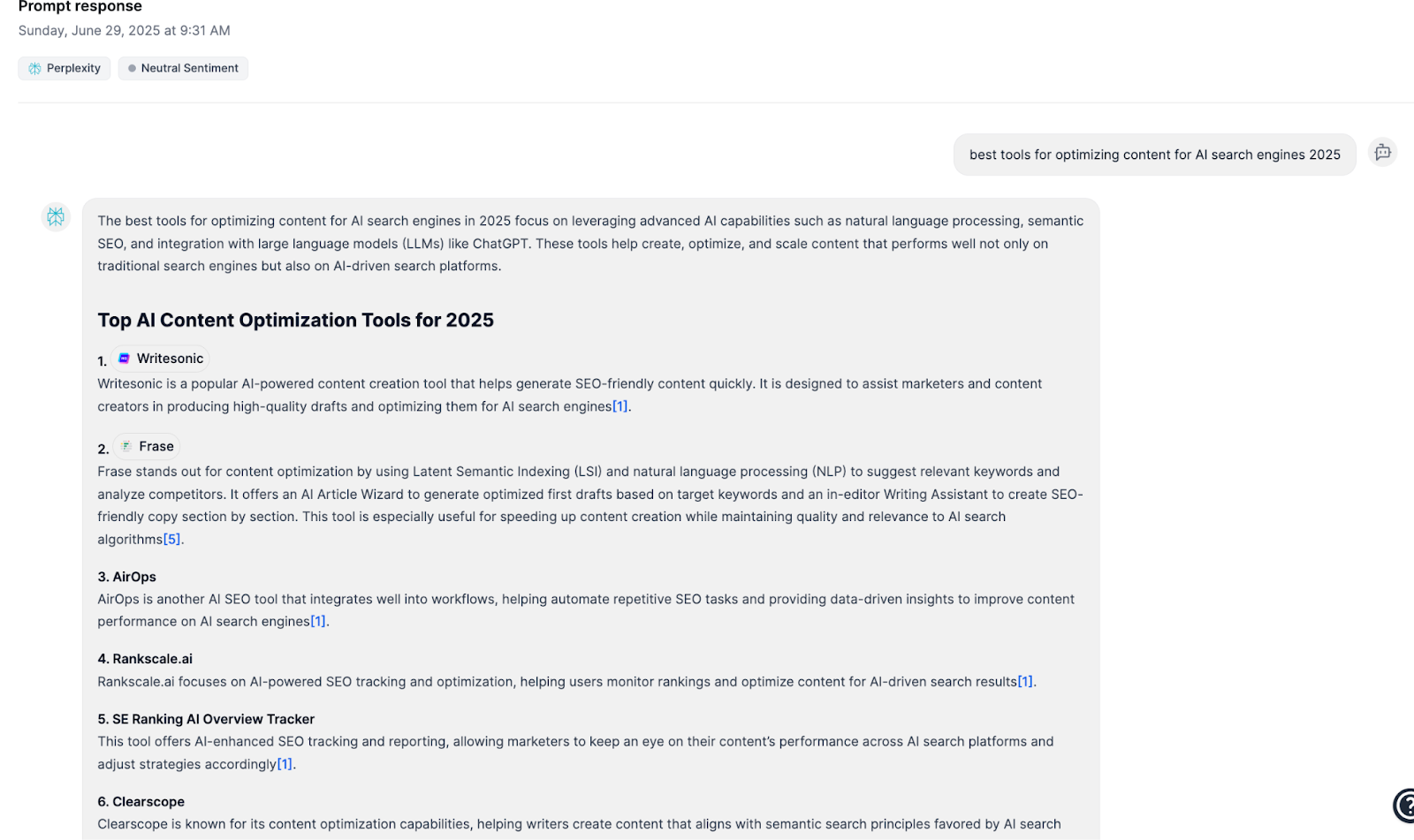This screenshot has width=1414, height=840.
Task: Open the Writesonic brand chip
Action: click(x=161, y=359)
